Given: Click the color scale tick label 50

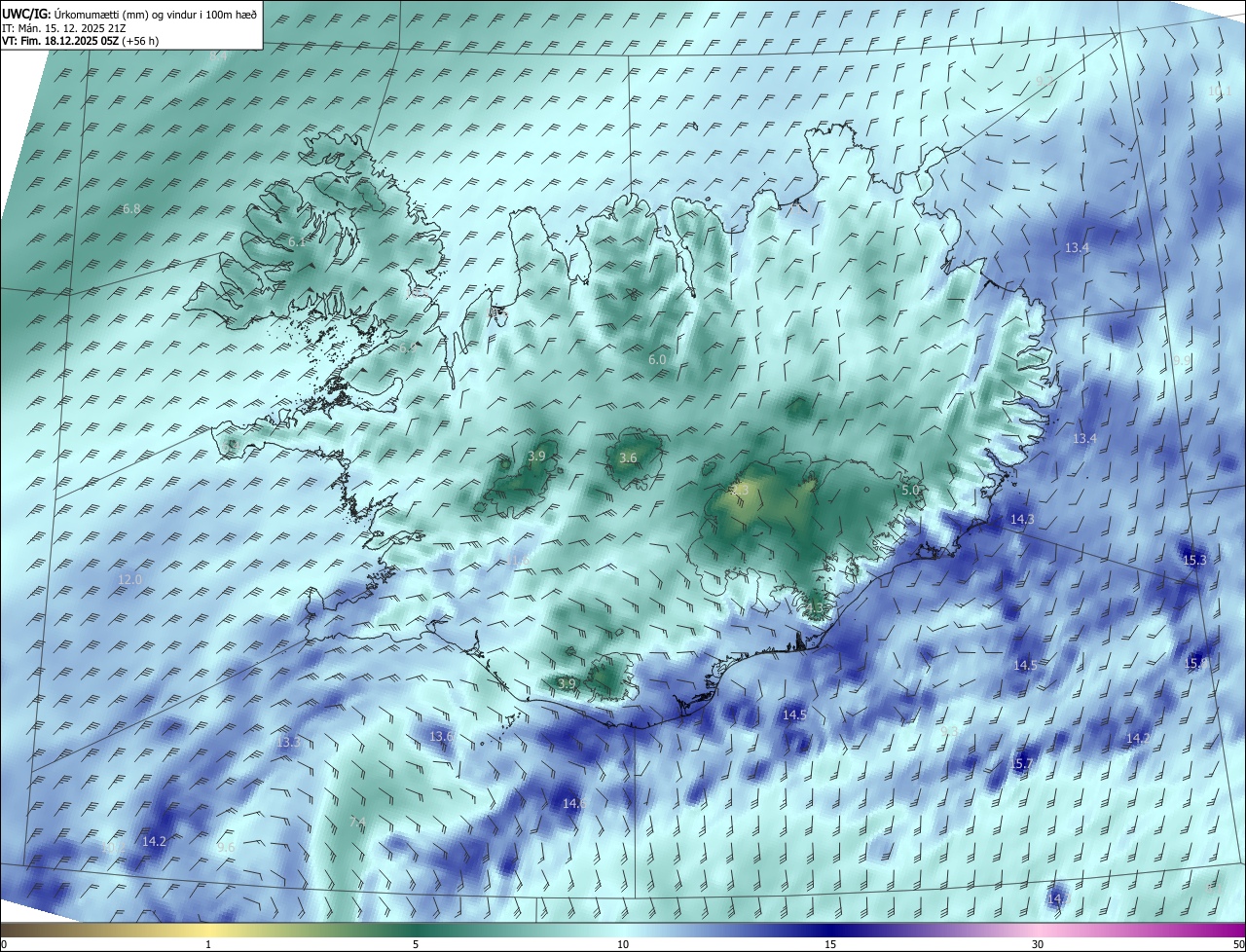Looking at the screenshot, I should coord(1238,944).
